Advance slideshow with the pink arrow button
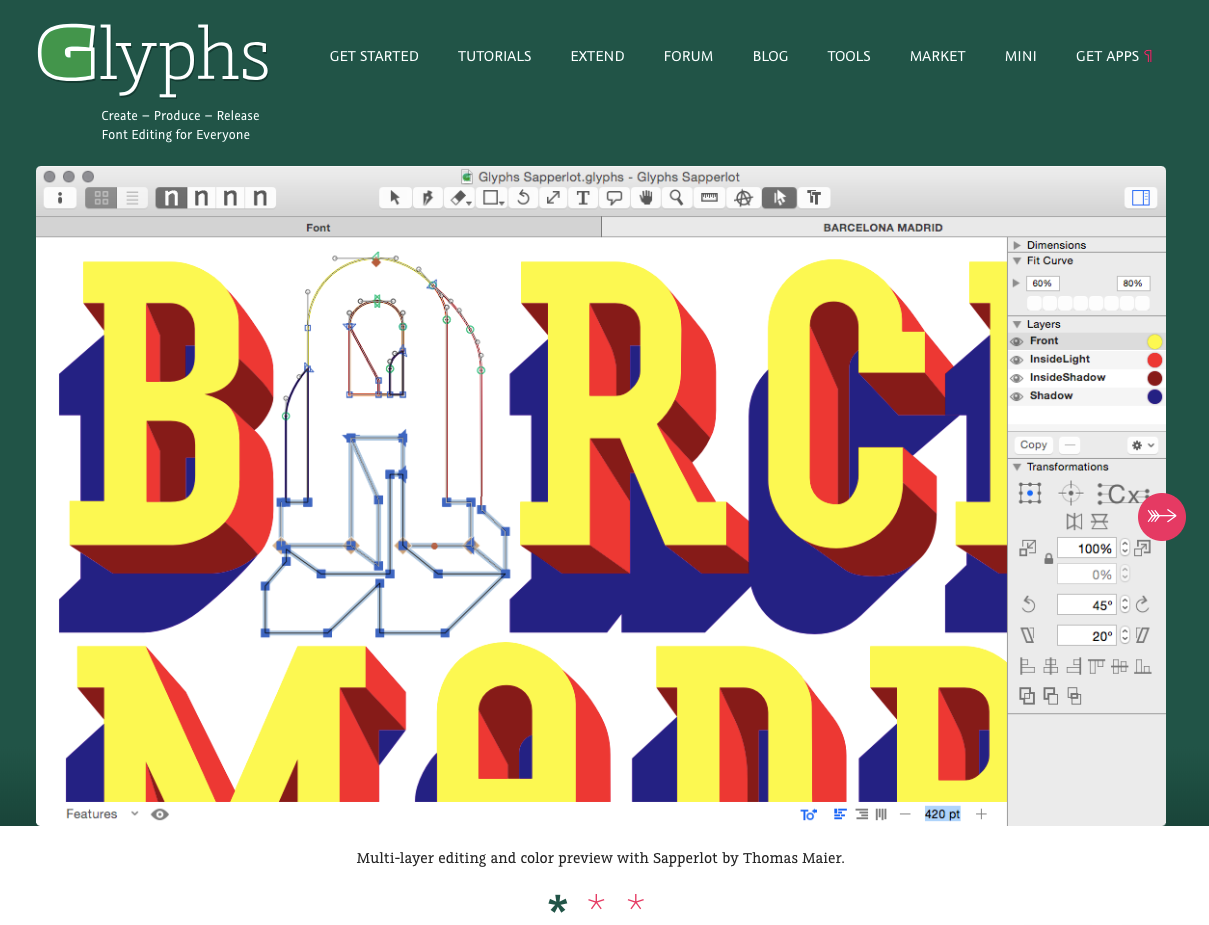The height and width of the screenshot is (925, 1209). (x=1162, y=517)
